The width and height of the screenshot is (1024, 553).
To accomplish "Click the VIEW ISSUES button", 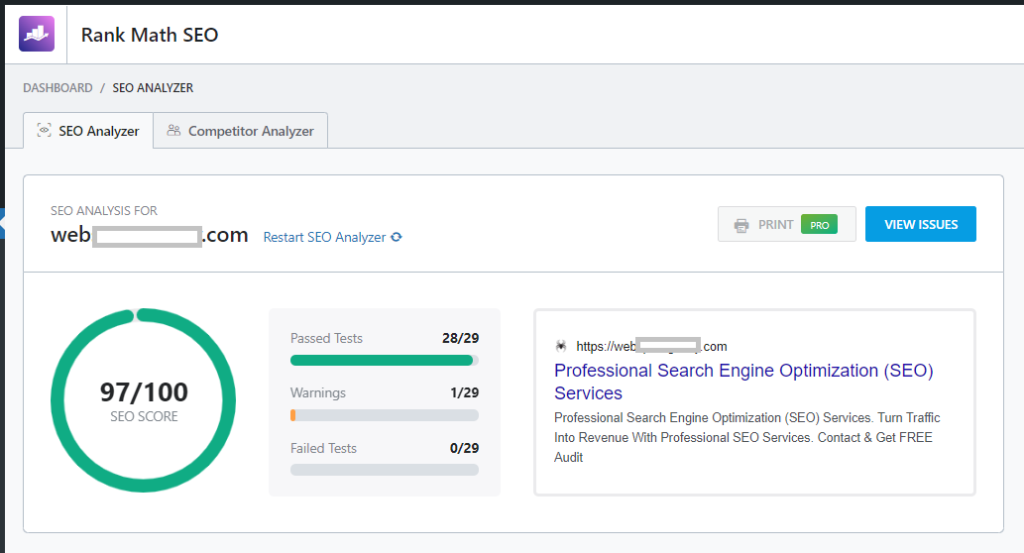I will [x=921, y=224].
